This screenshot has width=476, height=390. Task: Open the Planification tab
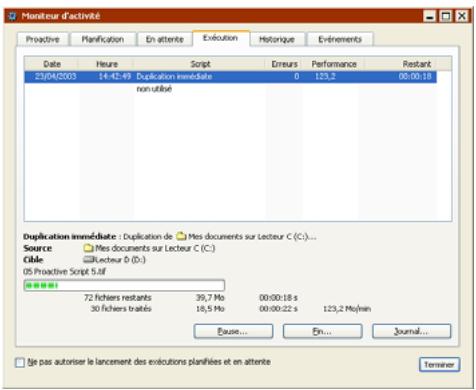(103, 39)
